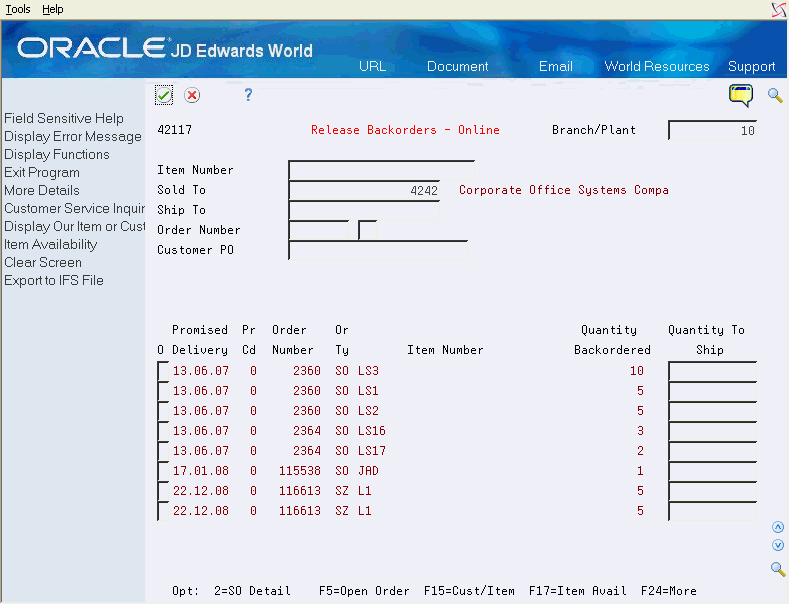Click option field for LS16 row
Viewport: 789px width, 604px height.
coord(163,431)
